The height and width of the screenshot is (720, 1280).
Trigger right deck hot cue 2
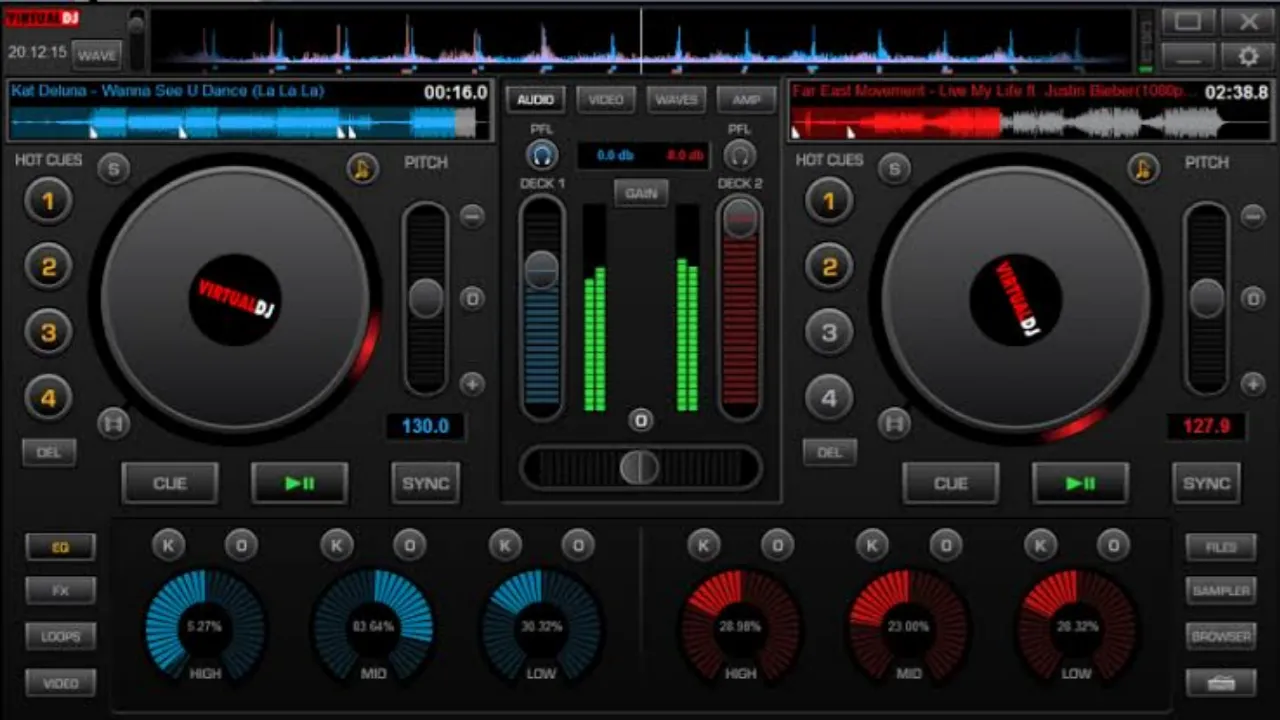point(829,267)
